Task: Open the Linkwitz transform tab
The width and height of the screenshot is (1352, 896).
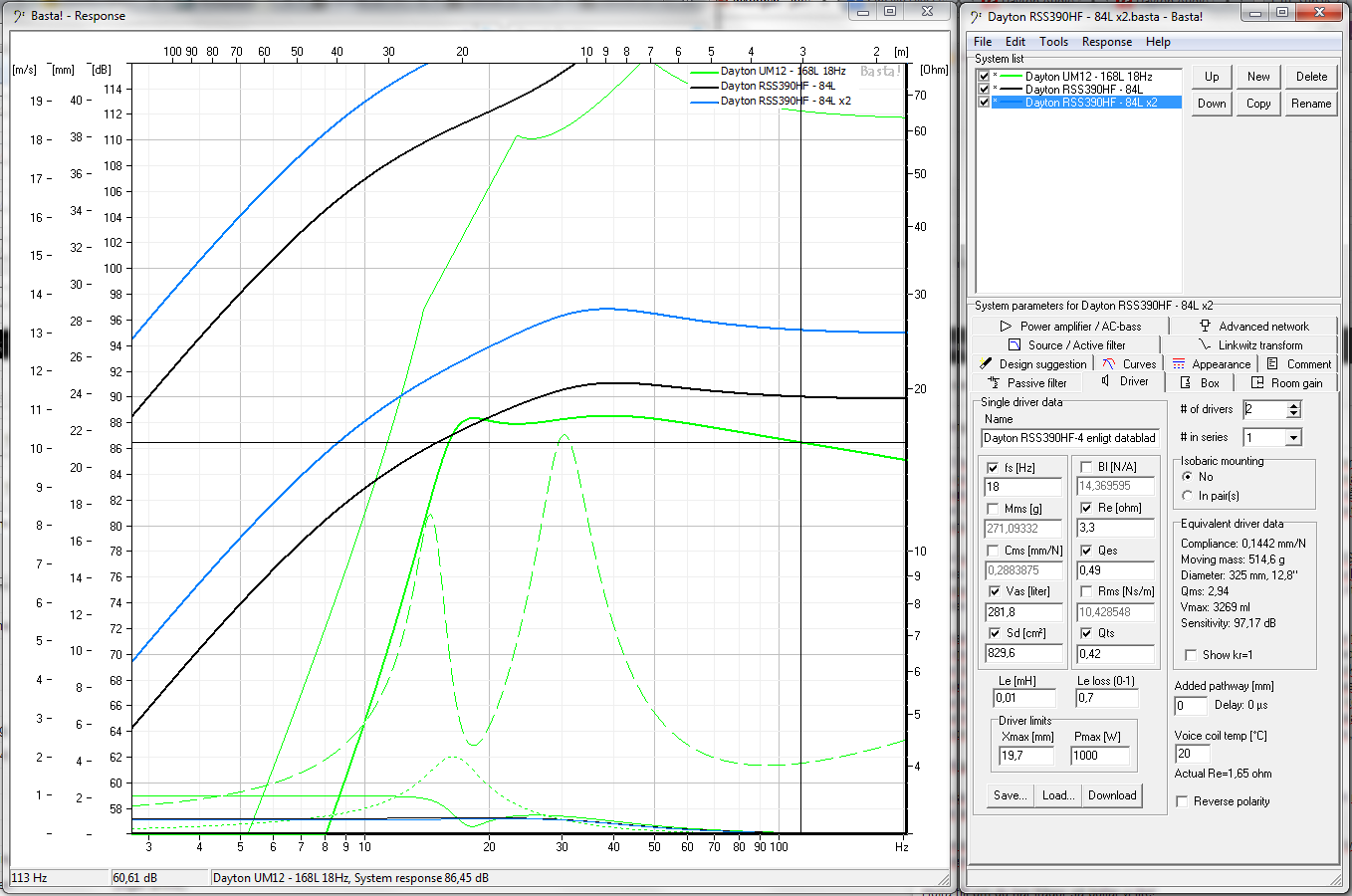Action: point(1249,345)
